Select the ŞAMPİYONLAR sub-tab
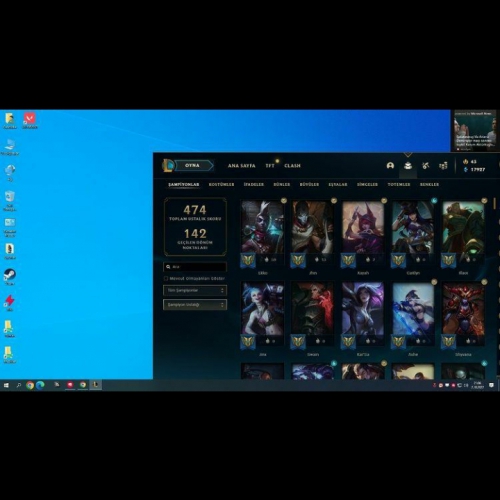Image resolution: width=500 pixels, height=500 pixels. (184, 184)
